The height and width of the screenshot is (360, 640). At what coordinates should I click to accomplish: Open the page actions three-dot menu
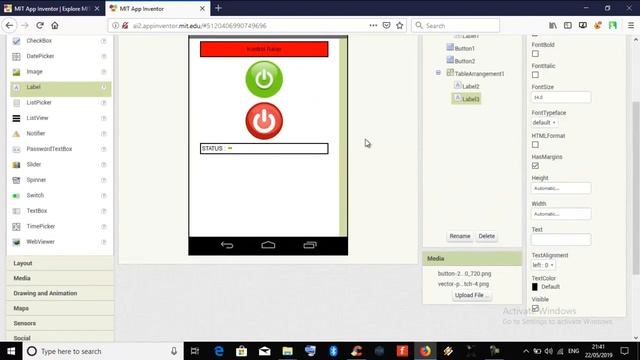373,25
